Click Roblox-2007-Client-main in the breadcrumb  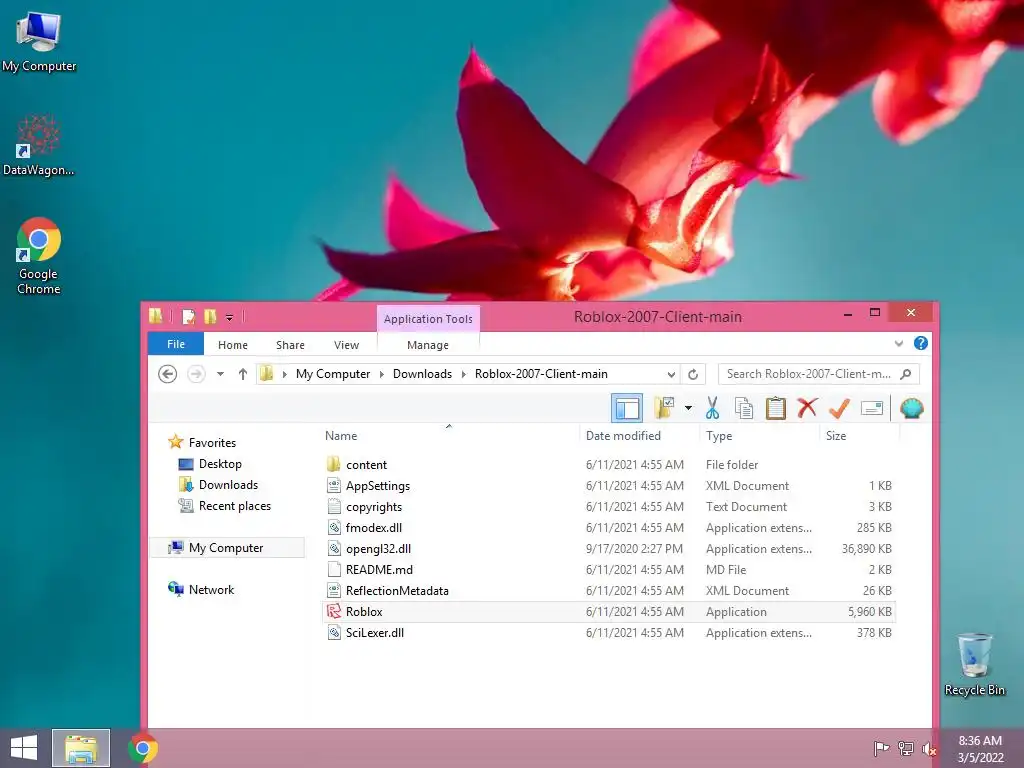(541, 374)
